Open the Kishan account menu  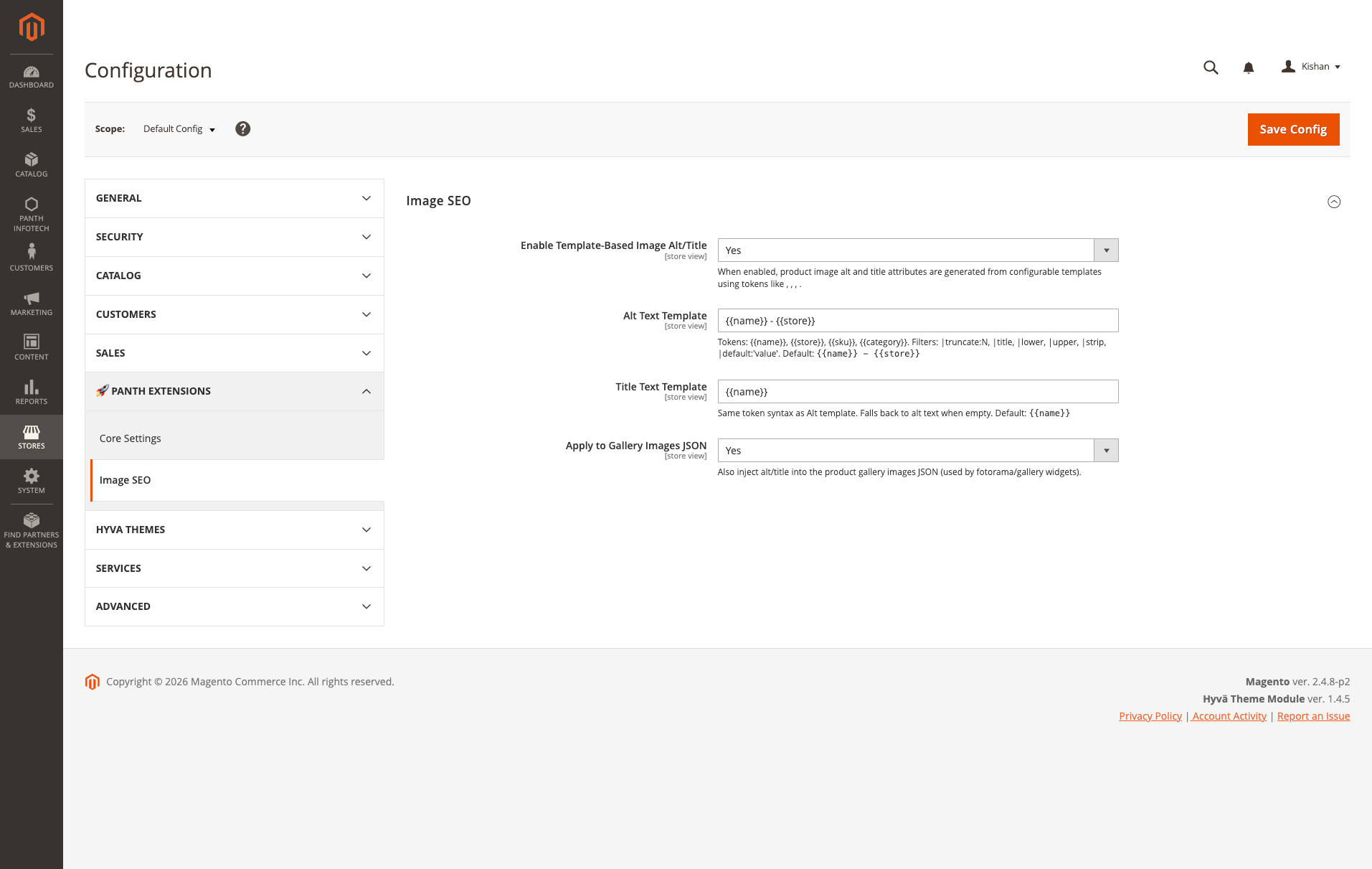[x=1311, y=66]
